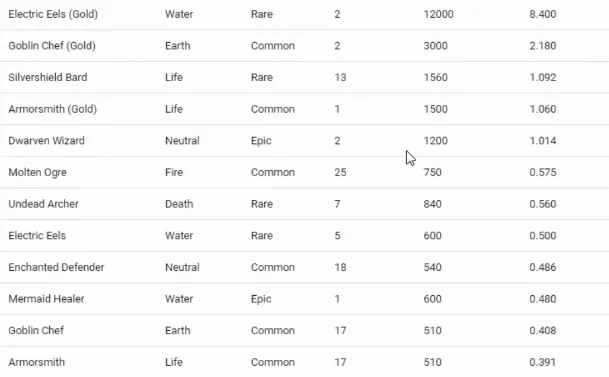
Task: Click the 12000 value for Electric Eels Gold
Action: pyautogui.click(x=438, y=14)
